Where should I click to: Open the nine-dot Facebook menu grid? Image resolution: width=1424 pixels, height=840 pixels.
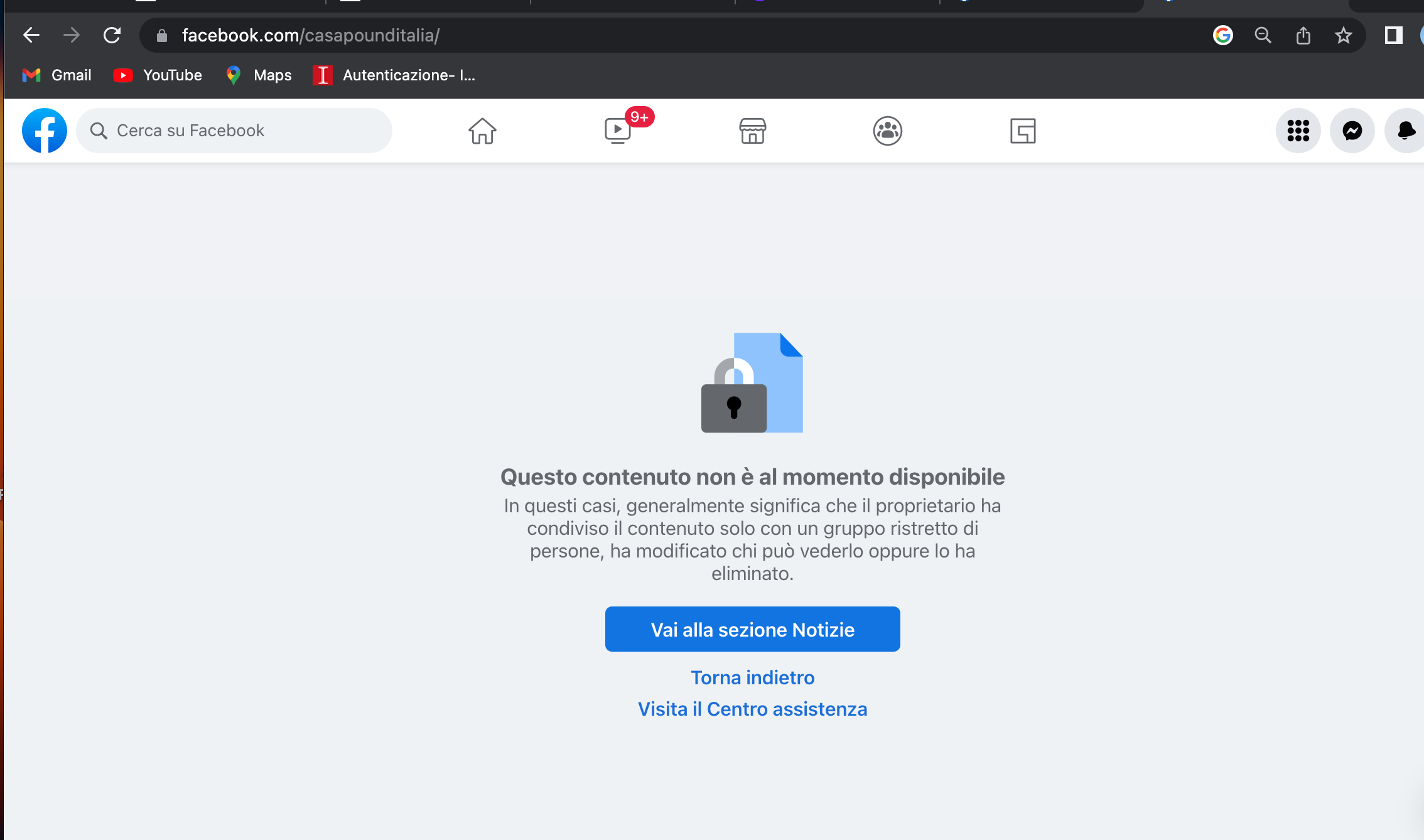[1298, 131]
